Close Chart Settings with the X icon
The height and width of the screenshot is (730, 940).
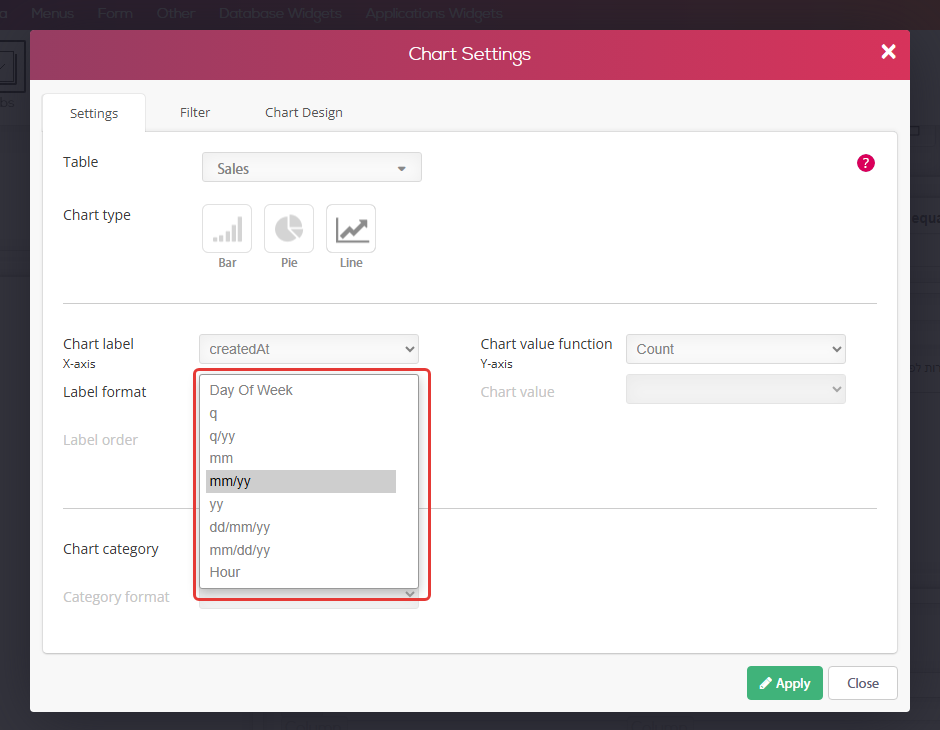click(888, 52)
